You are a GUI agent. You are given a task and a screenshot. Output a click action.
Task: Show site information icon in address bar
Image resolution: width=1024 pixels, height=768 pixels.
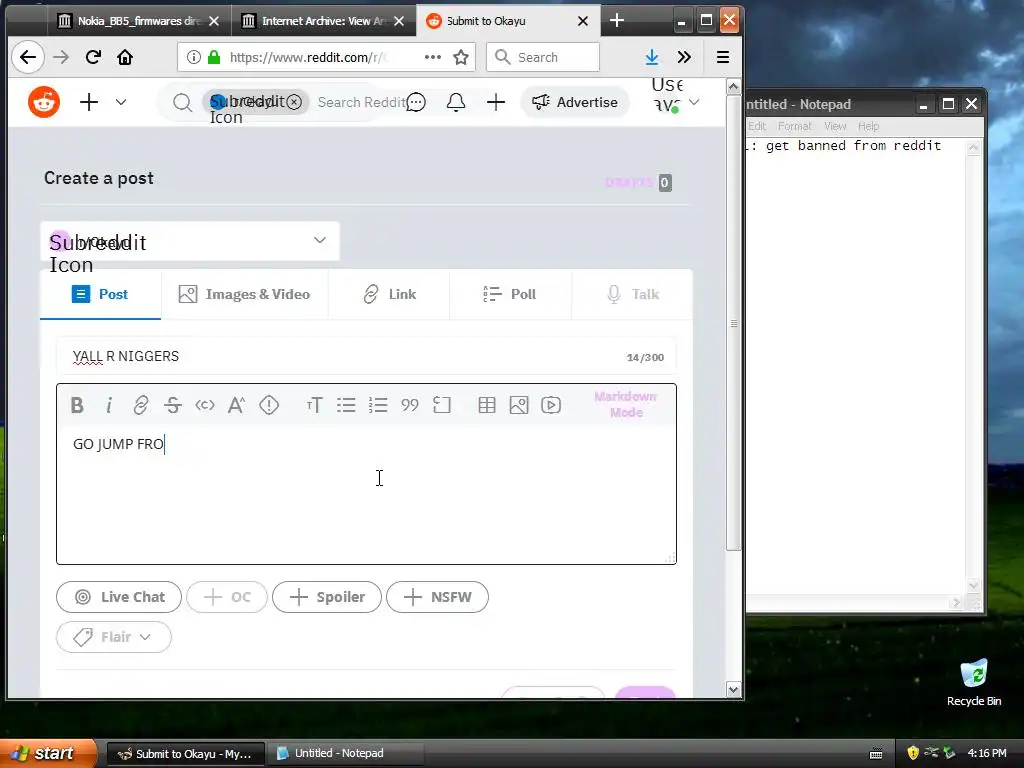pos(193,57)
